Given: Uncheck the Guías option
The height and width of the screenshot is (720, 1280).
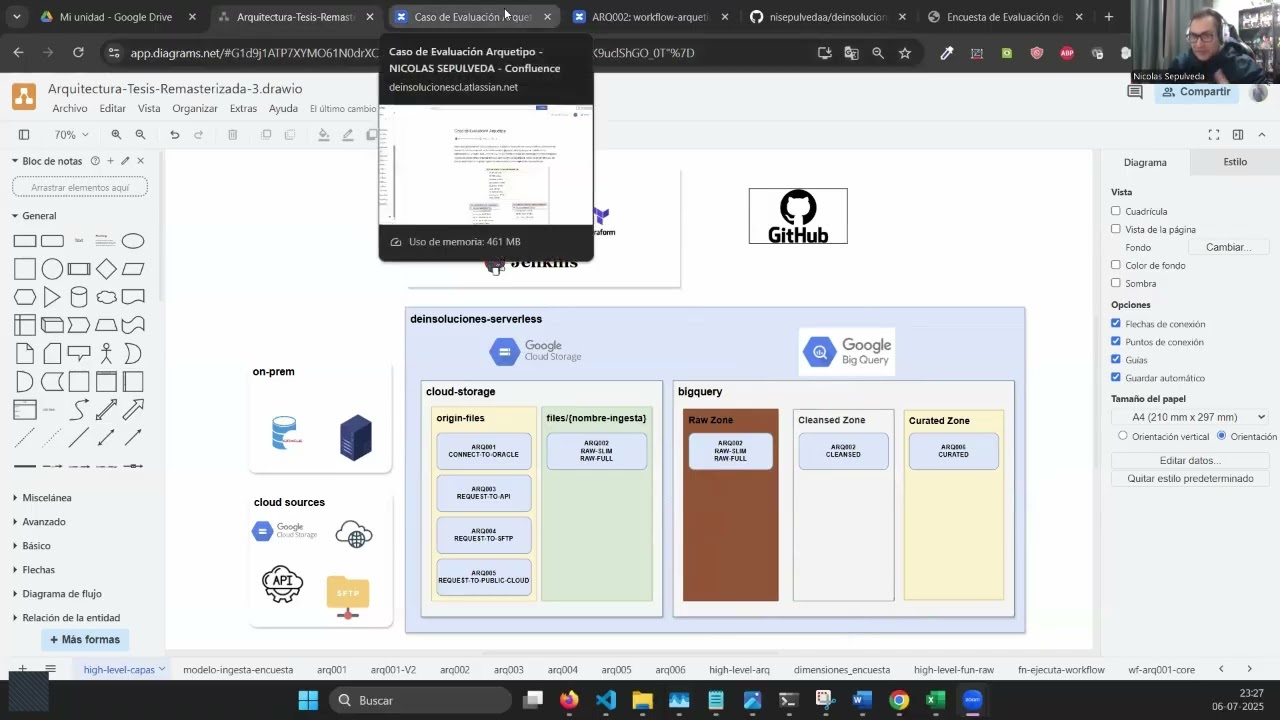Looking at the screenshot, I should point(1116,359).
